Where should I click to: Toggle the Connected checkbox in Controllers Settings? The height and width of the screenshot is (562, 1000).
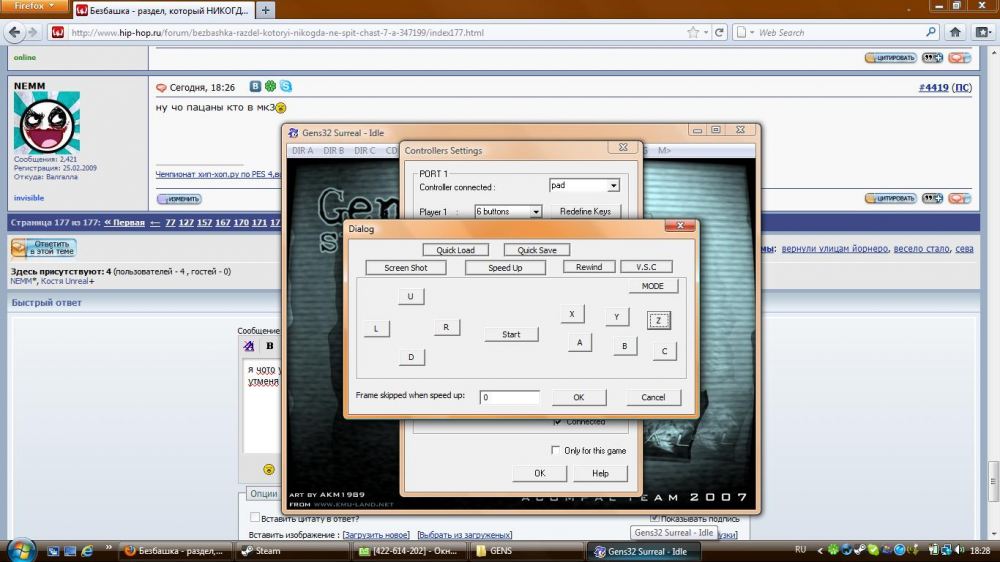click(557, 422)
